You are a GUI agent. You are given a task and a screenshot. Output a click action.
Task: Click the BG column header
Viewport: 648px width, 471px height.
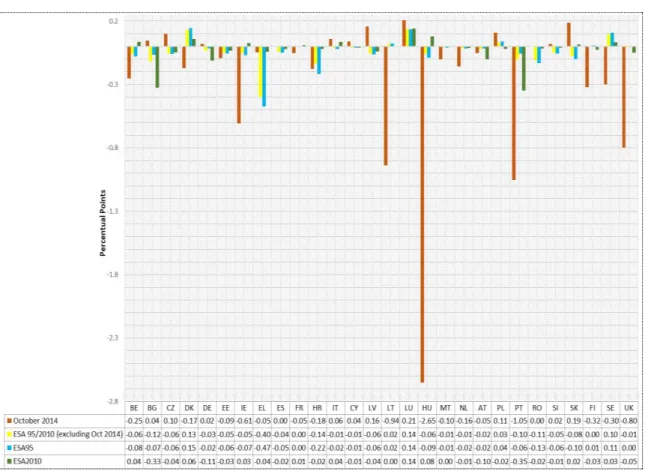[x=152, y=408]
